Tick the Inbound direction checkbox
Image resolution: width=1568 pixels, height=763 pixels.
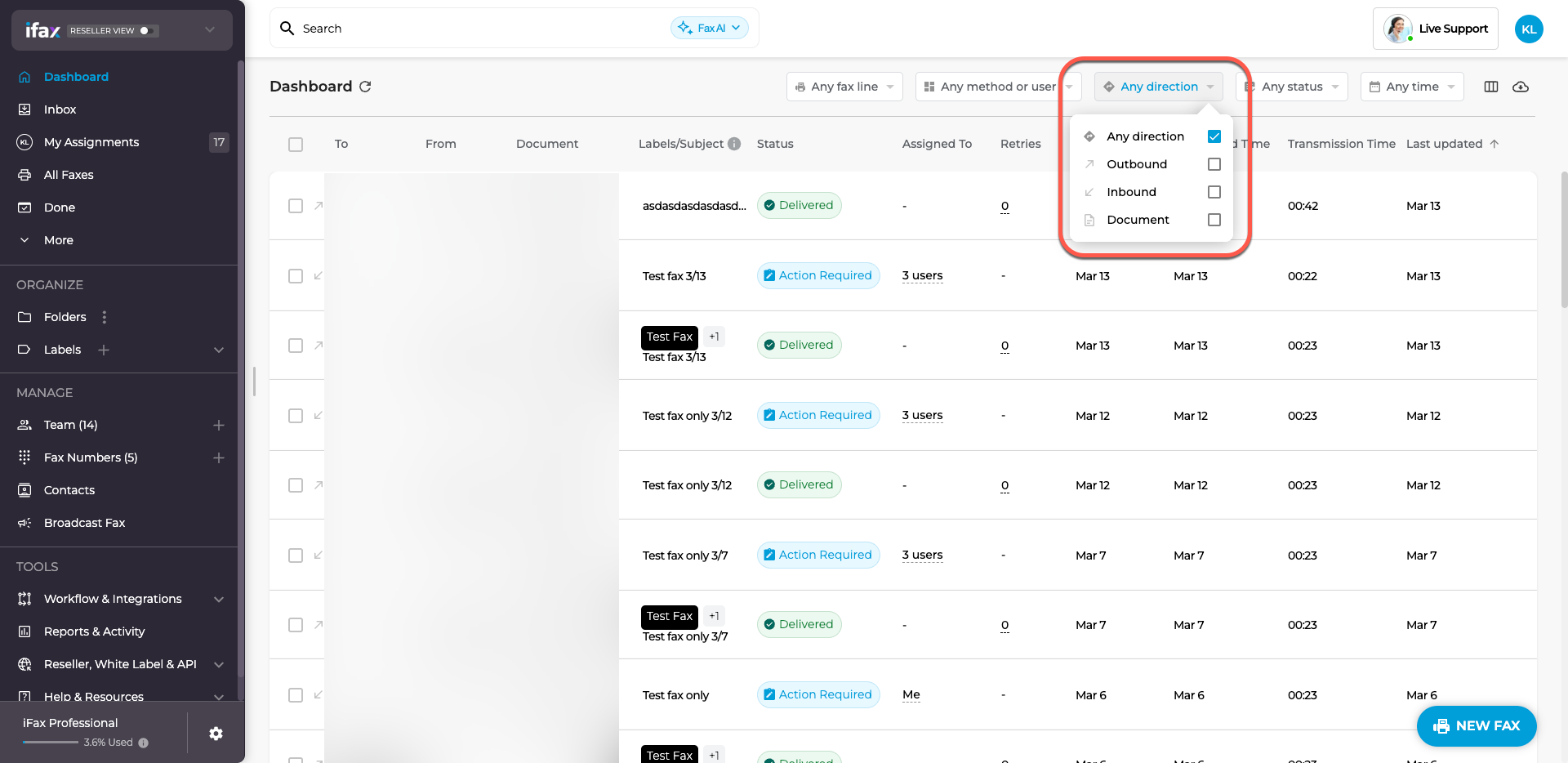1214,192
